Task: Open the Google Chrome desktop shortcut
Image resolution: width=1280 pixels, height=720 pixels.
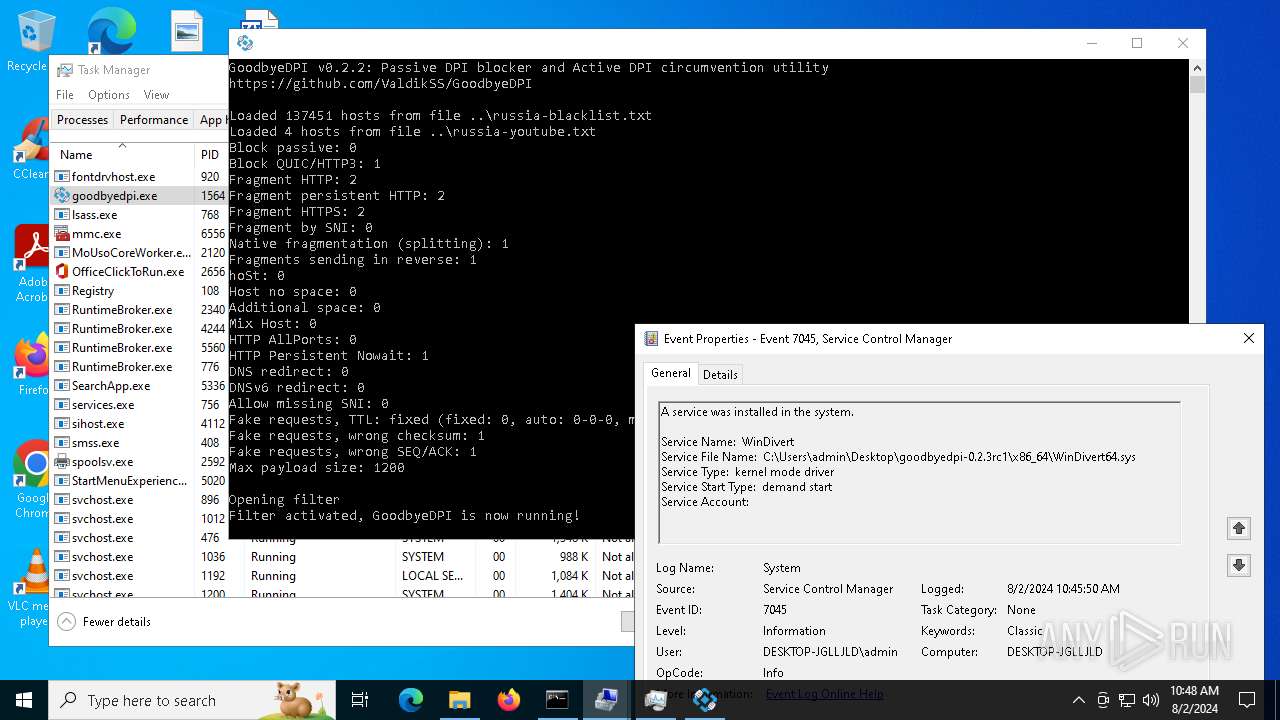Action: (32, 478)
